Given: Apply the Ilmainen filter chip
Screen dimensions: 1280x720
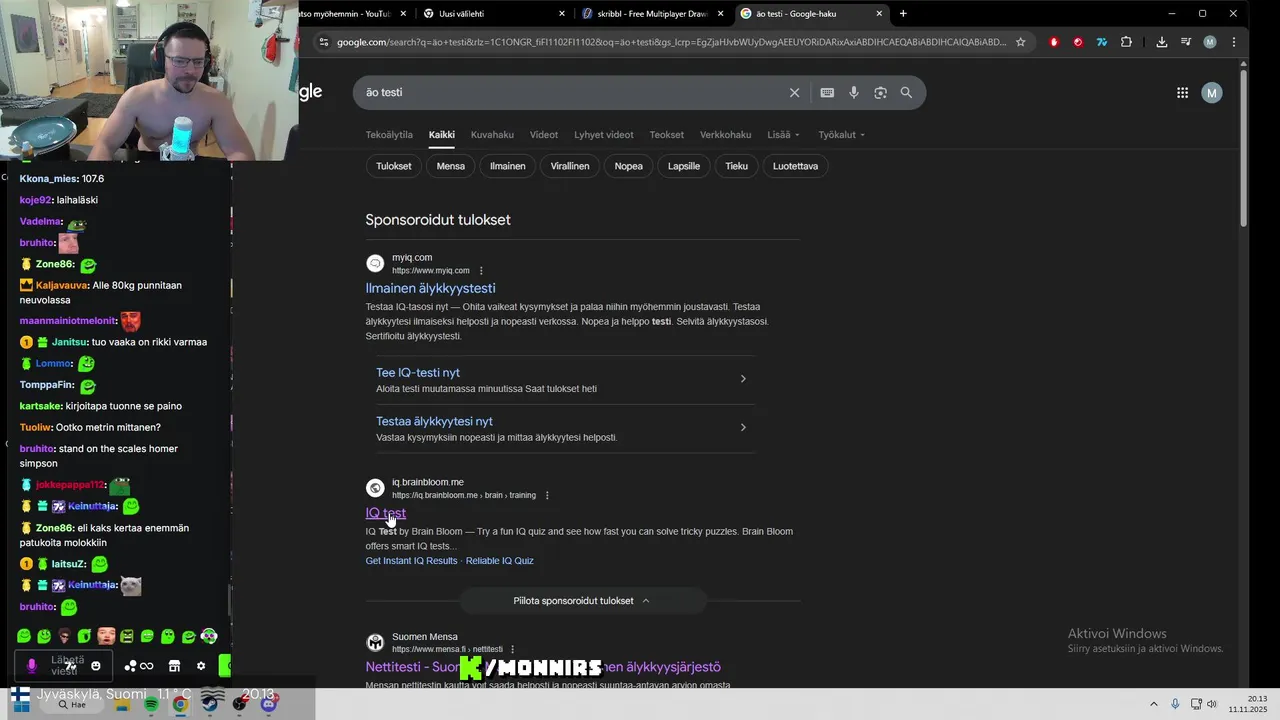Looking at the screenshot, I should (508, 166).
